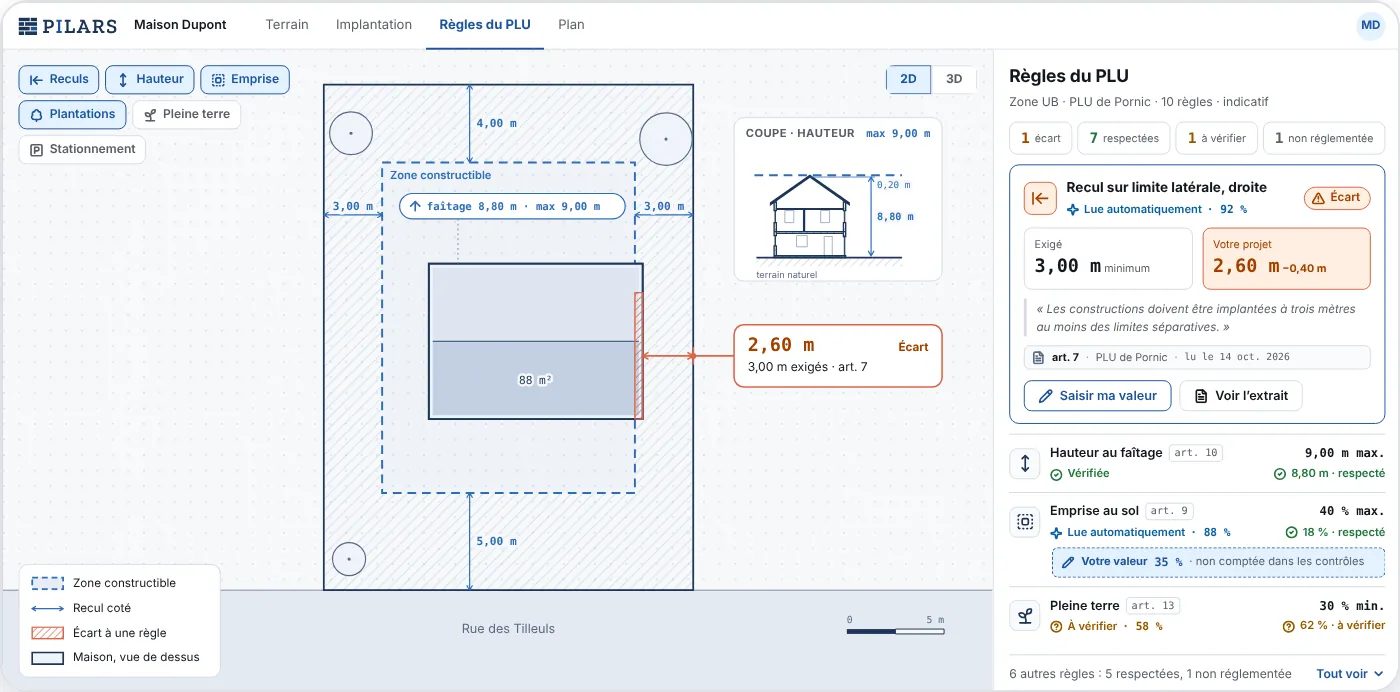The image size is (1400, 692).
Task: Click the Saisir ma valeur button
Action: (x=1098, y=396)
